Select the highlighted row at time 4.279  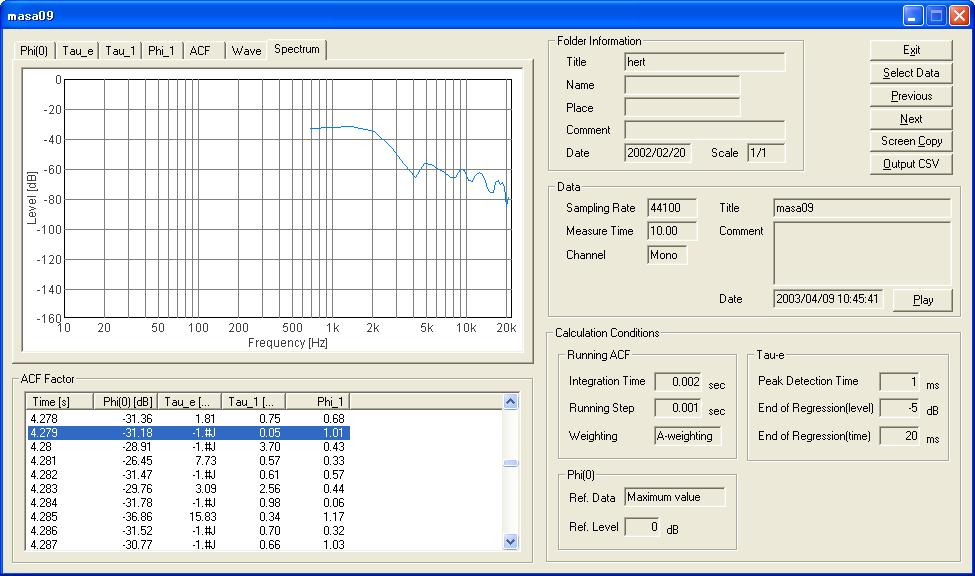188,433
